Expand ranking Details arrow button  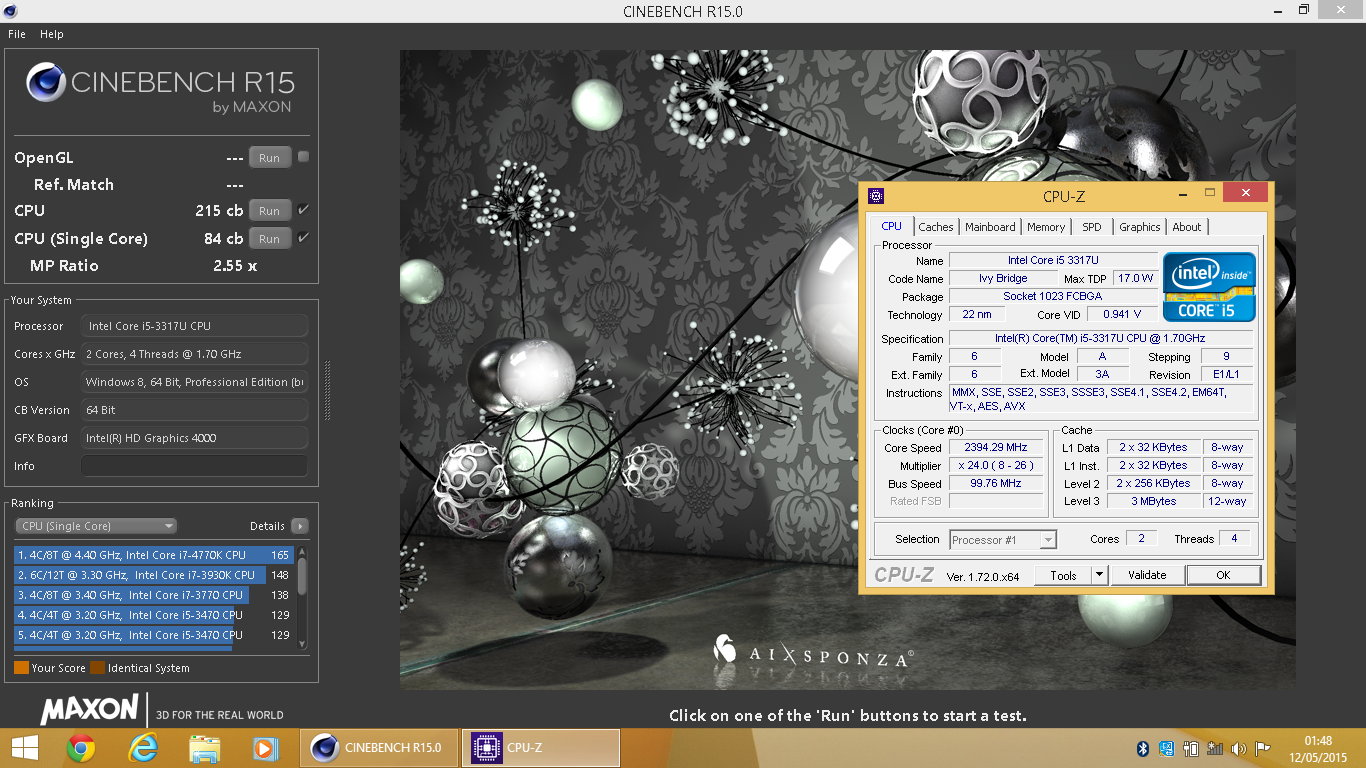pyautogui.click(x=300, y=526)
